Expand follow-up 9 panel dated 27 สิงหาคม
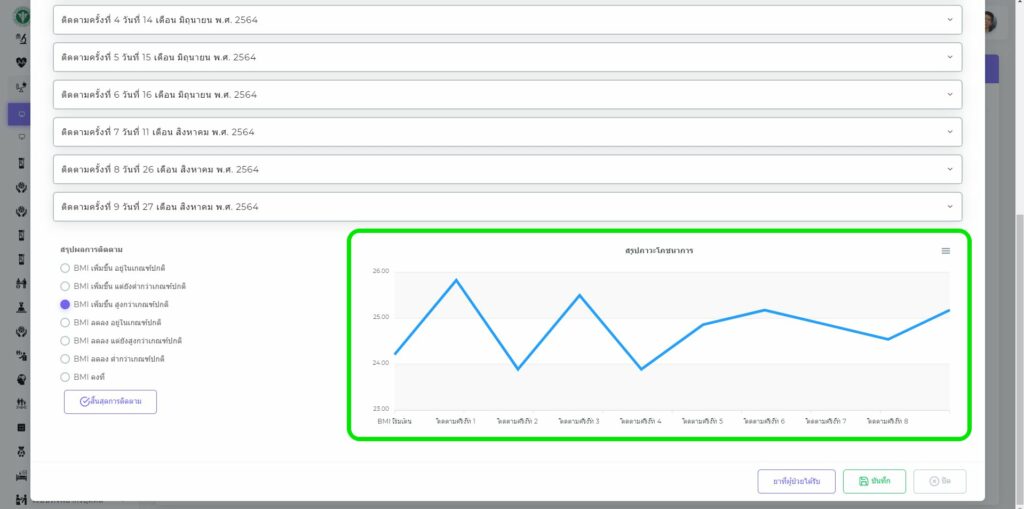Image resolution: width=1024 pixels, height=509 pixels. point(507,207)
